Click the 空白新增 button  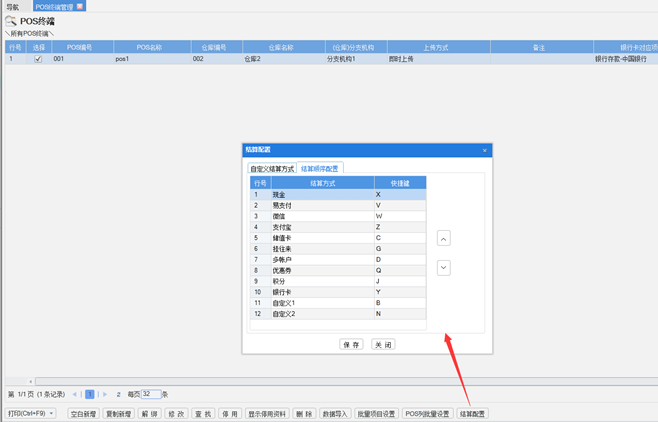[84, 413]
